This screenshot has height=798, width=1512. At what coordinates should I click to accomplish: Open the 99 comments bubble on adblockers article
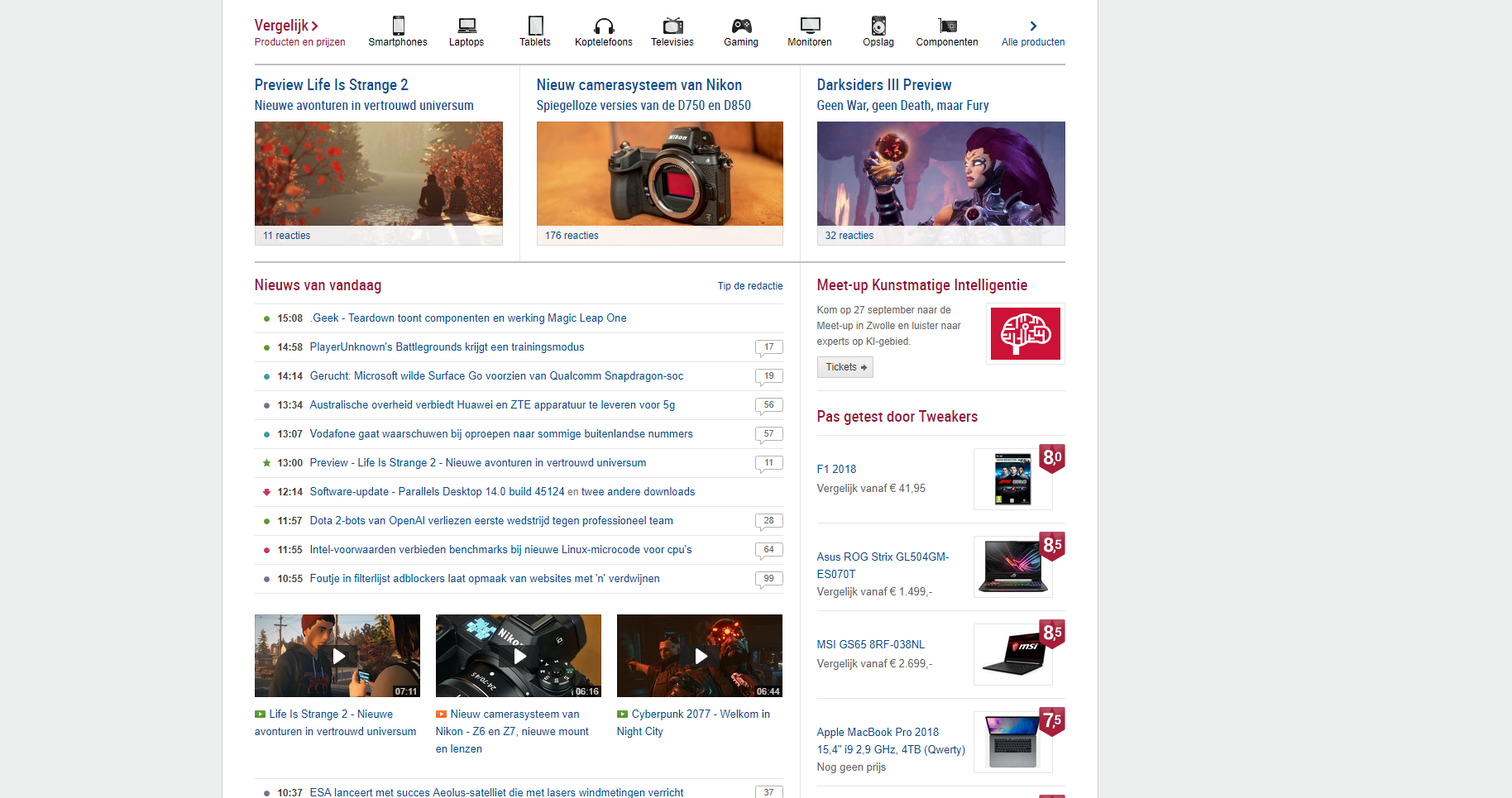click(x=768, y=579)
